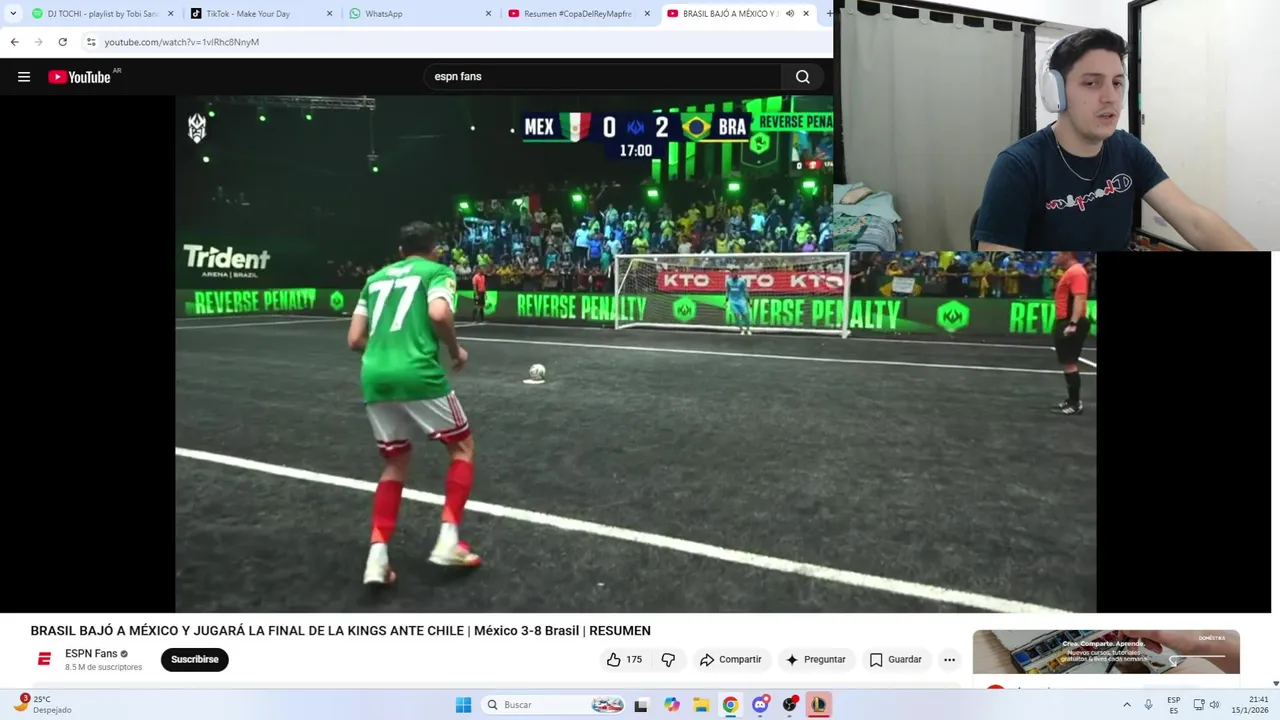Open Discord from the taskbar
This screenshot has width=1280, height=720.
pos(760,705)
